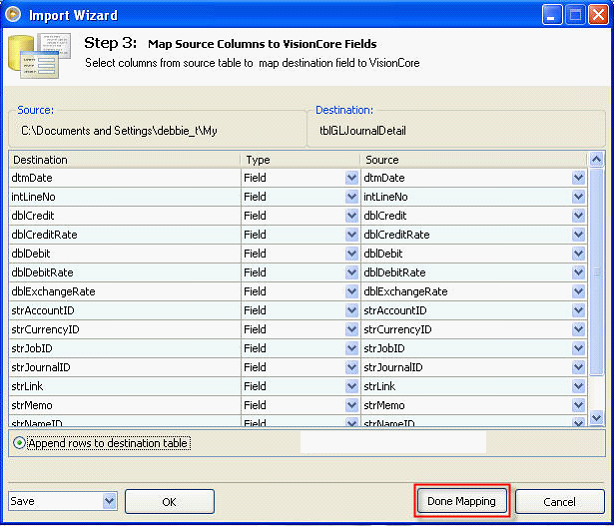The width and height of the screenshot is (615, 527).
Task: Open Type dropdown for strCurrencyID
Action: (x=351, y=329)
